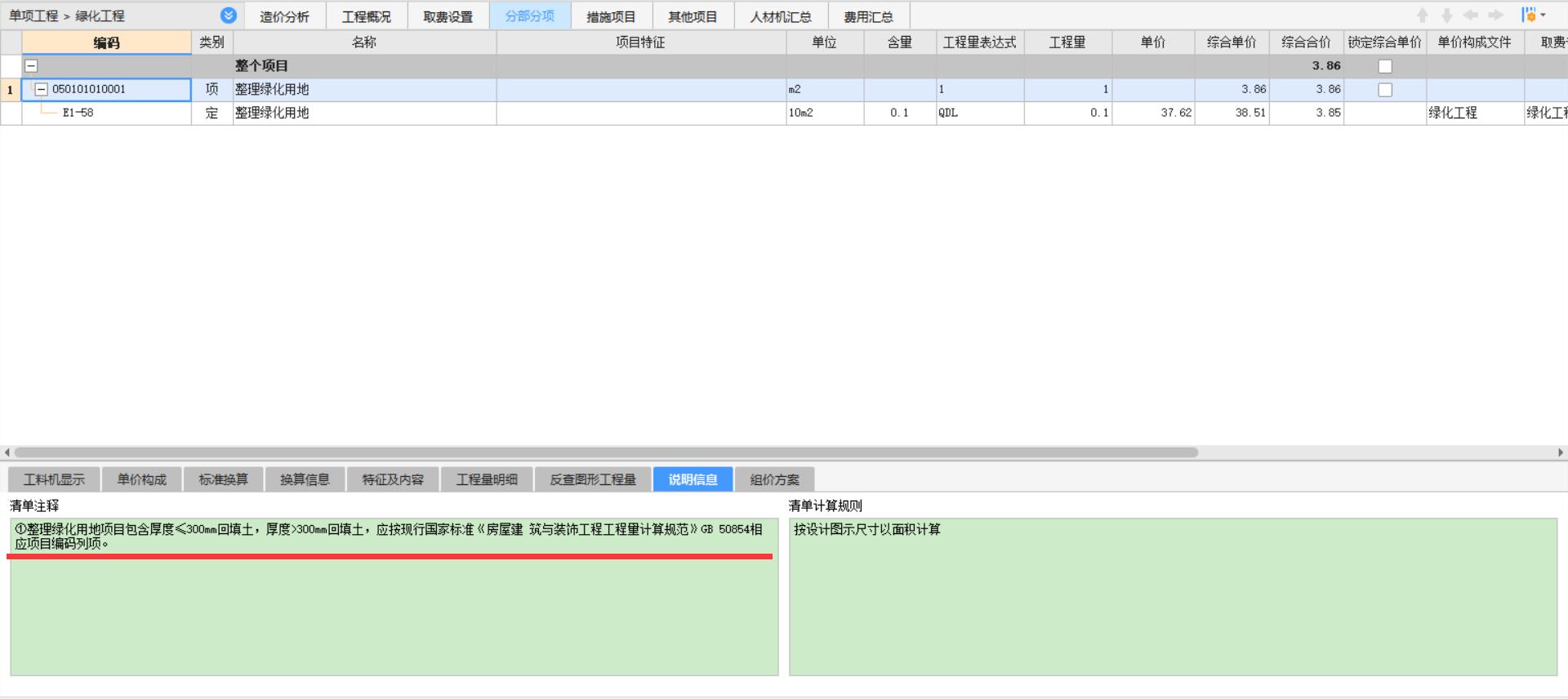Click the 项目特征 cell of item 050101010001

pos(641,90)
